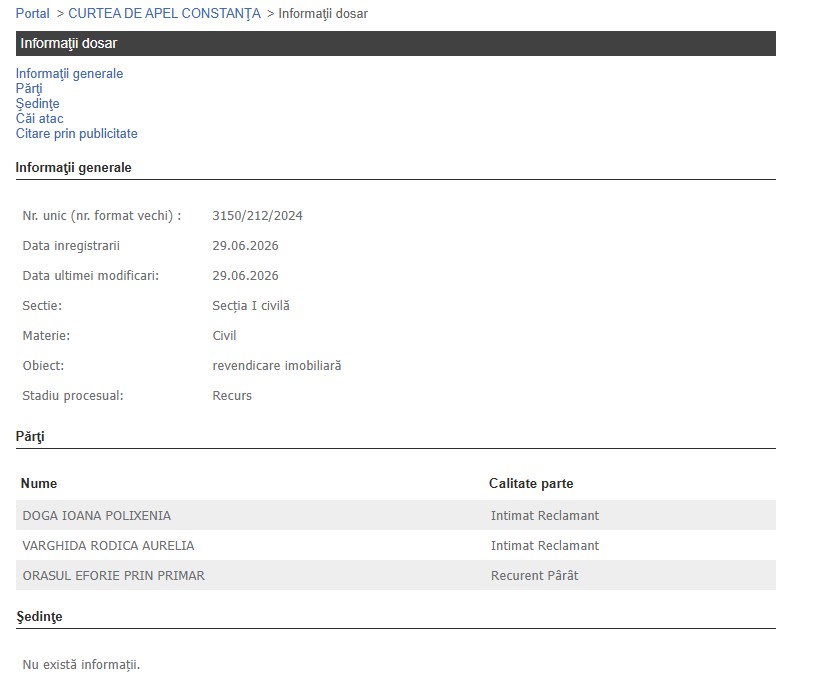837x697 pixels.
Task: Click the Materie label
Action: tap(46, 336)
